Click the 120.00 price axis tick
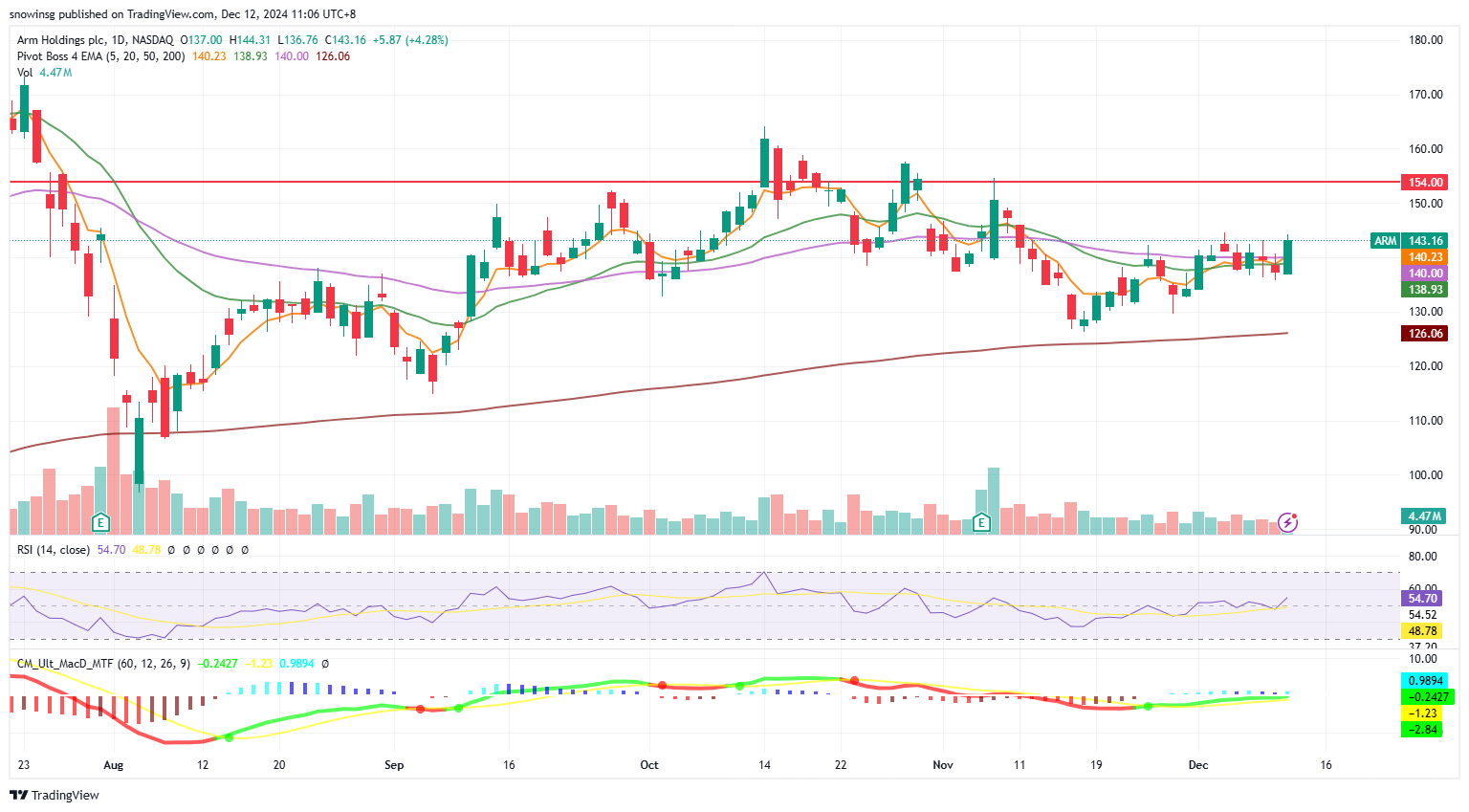This screenshot has width=1469, height=812. pos(1425,366)
